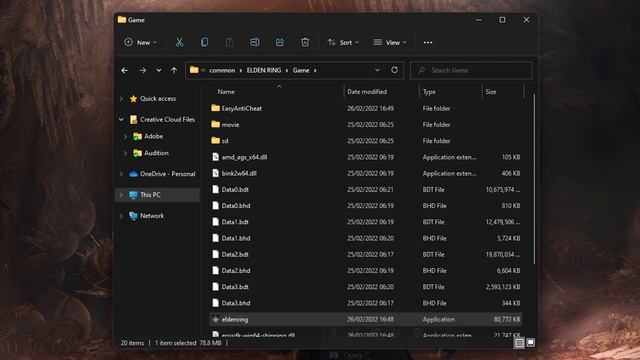Expand Quick access tree node

pos(121,99)
